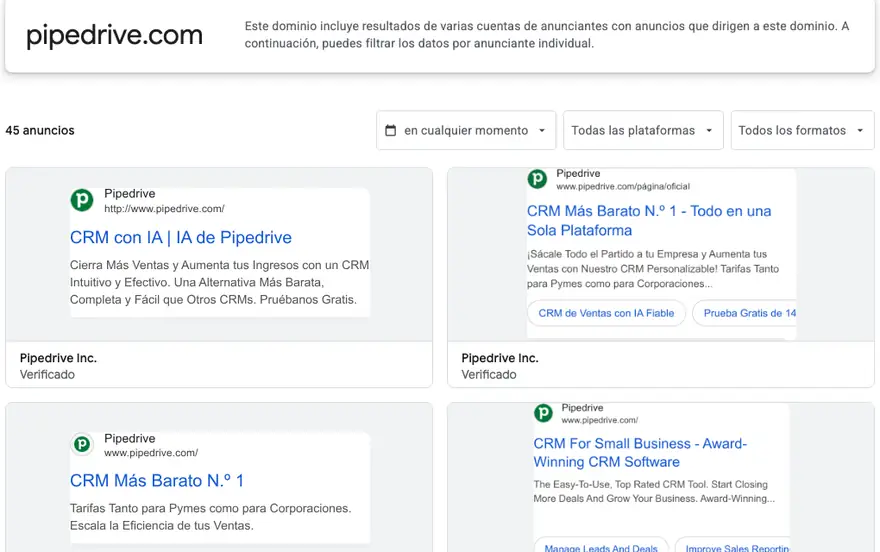
Task: Click the Pipedrive logo in 'Todo en una Sola Plataforma' ad
Action: (x=537, y=179)
